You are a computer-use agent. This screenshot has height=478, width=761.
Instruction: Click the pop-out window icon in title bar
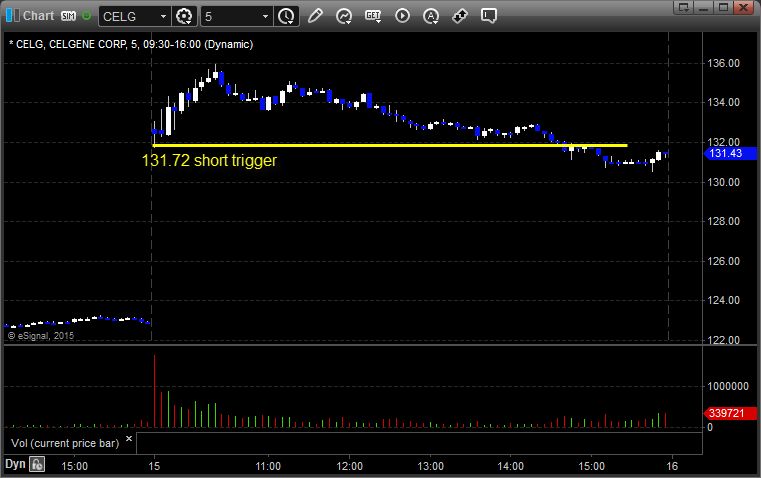683,7
